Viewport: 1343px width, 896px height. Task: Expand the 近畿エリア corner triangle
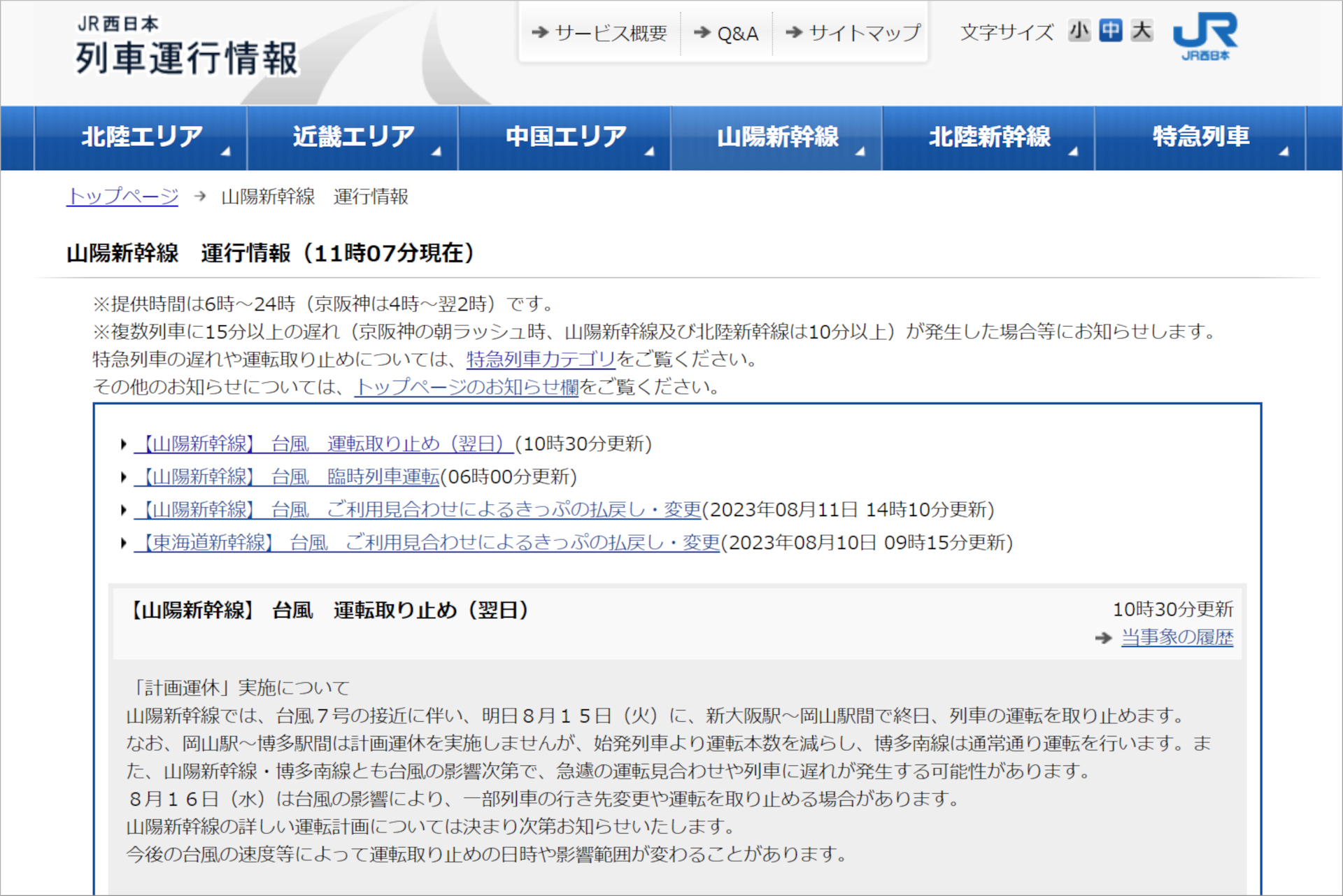coord(437,151)
